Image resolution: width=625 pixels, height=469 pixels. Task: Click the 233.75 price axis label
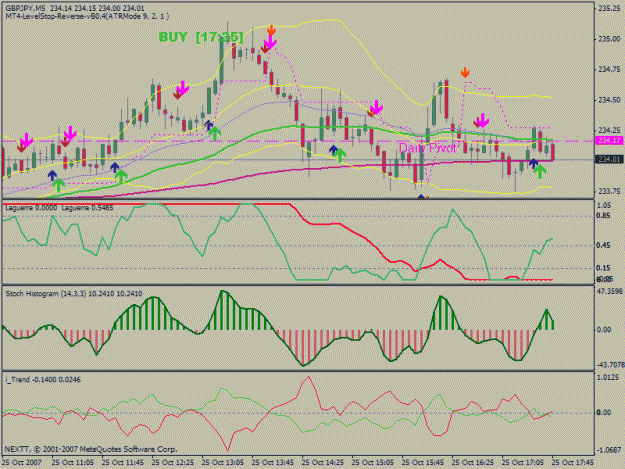pos(609,191)
